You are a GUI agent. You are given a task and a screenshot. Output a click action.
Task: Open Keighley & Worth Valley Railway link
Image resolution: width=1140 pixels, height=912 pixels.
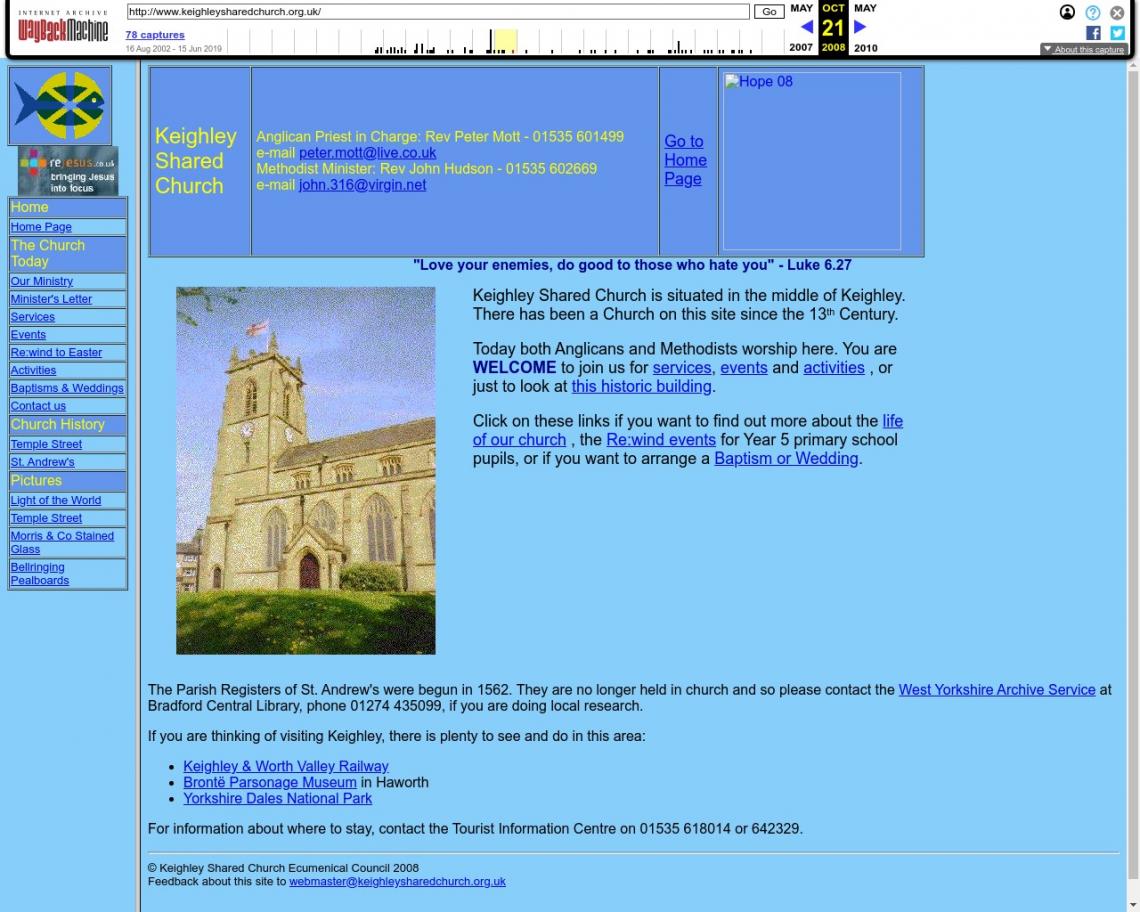click(286, 767)
